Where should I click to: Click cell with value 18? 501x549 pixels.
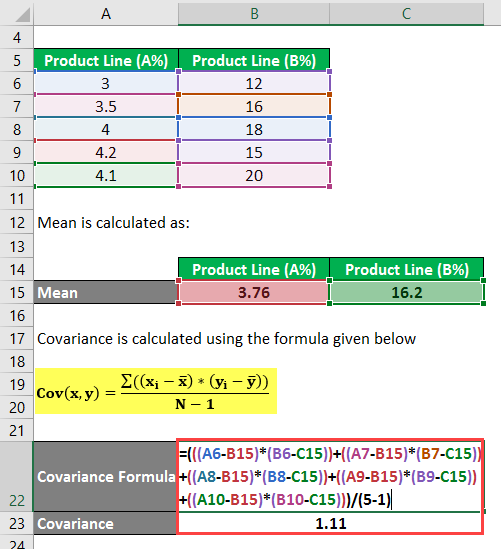click(x=254, y=130)
